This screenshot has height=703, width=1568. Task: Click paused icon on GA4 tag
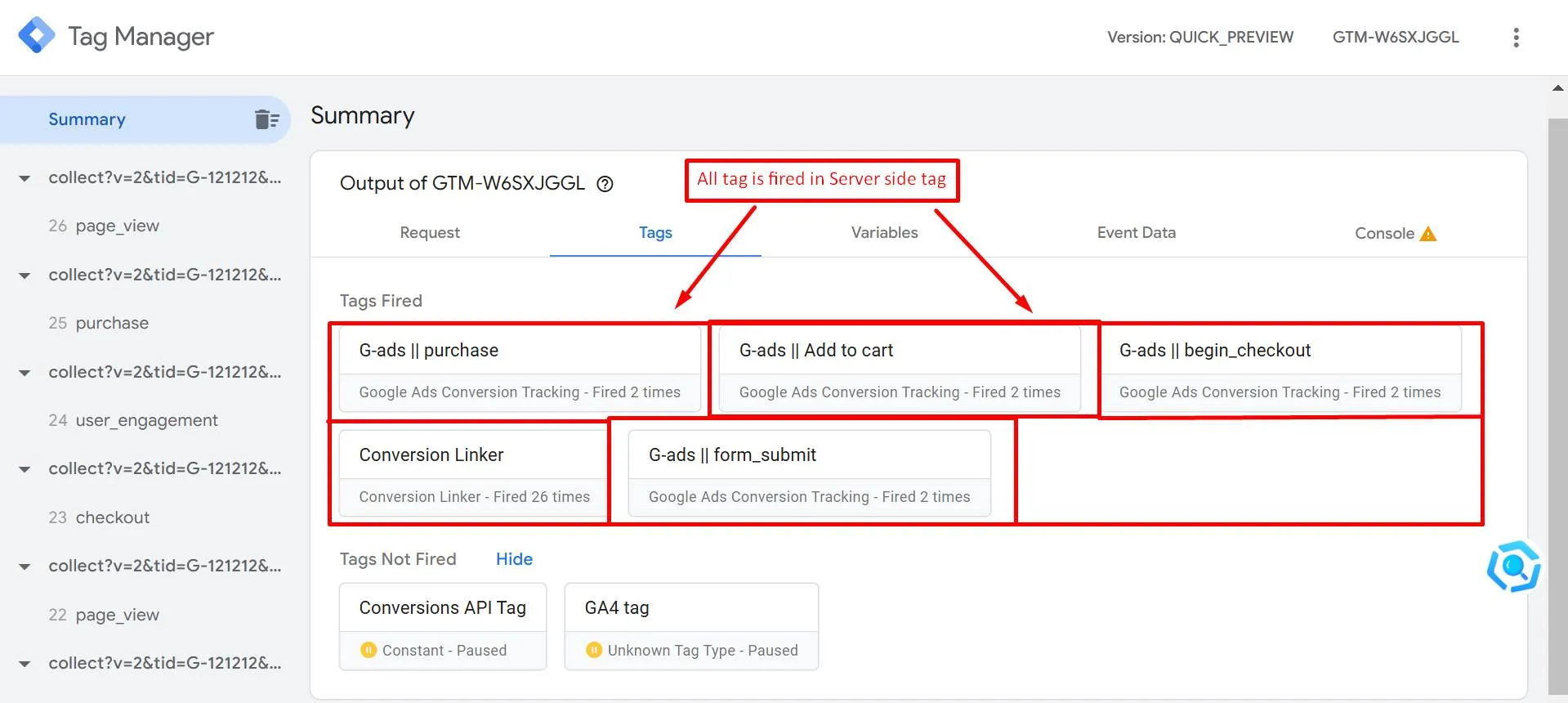[594, 650]
